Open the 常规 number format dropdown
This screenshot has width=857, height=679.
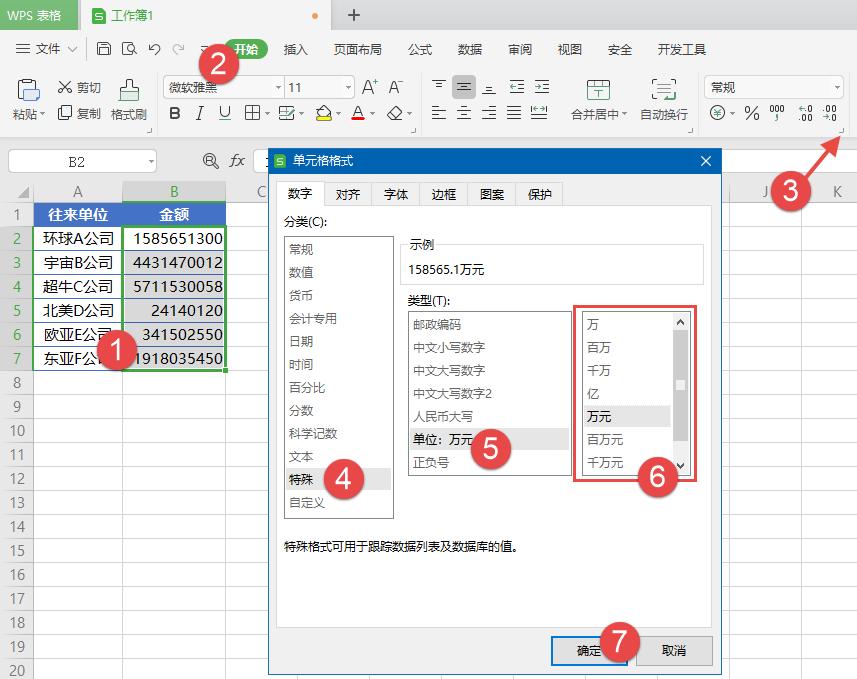click(x=838, y=87)
